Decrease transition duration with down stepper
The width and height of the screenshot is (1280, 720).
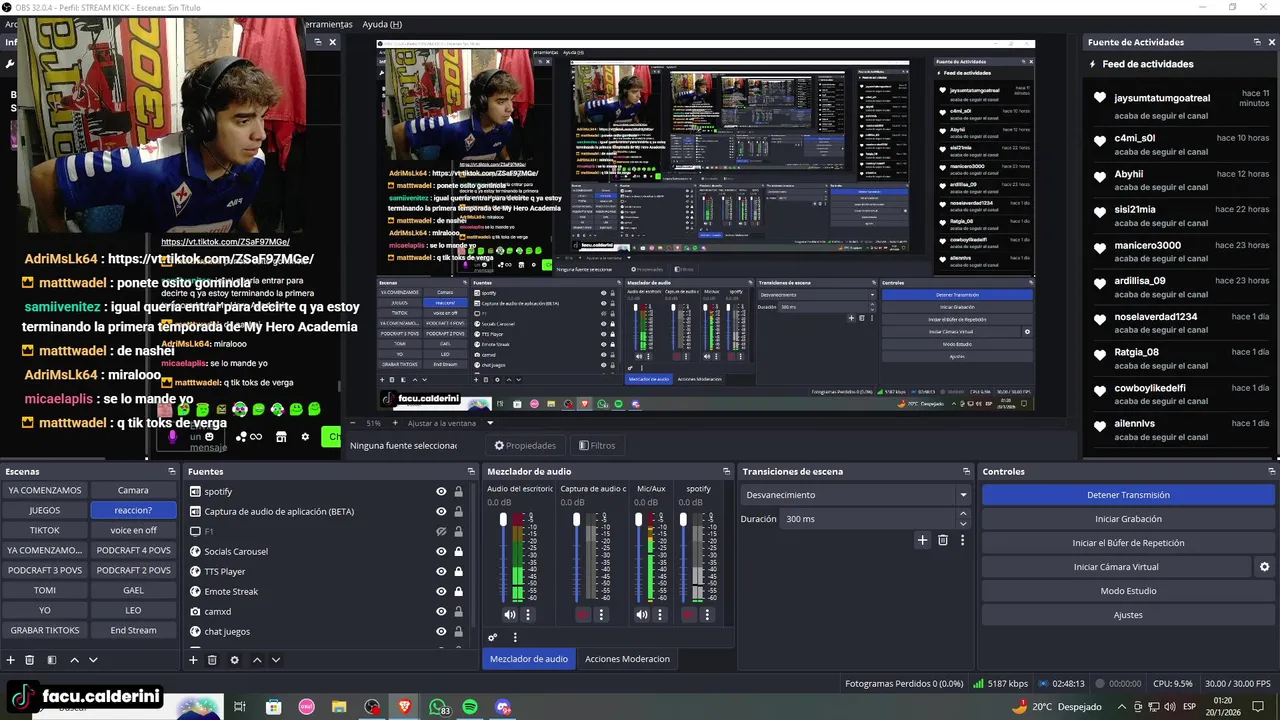pos(963,524)
